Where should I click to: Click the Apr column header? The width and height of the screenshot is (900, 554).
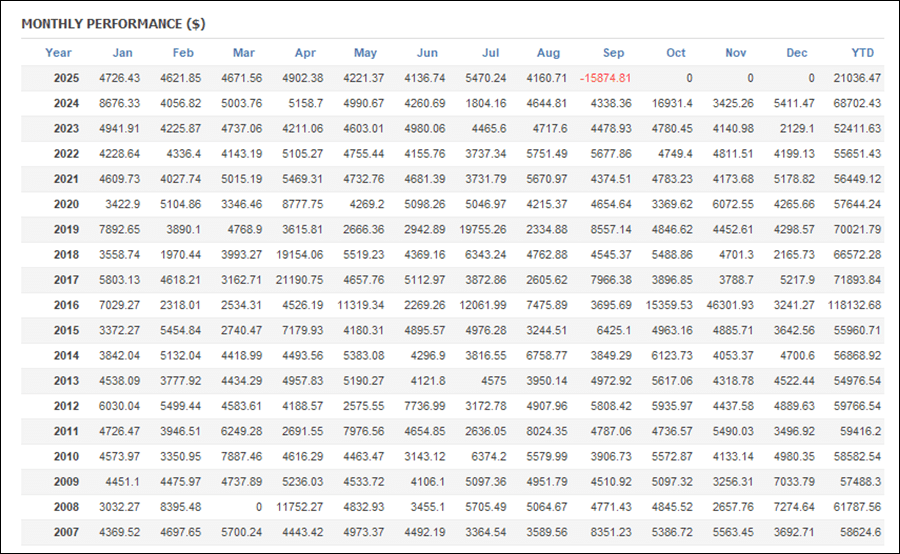[306, 53]
